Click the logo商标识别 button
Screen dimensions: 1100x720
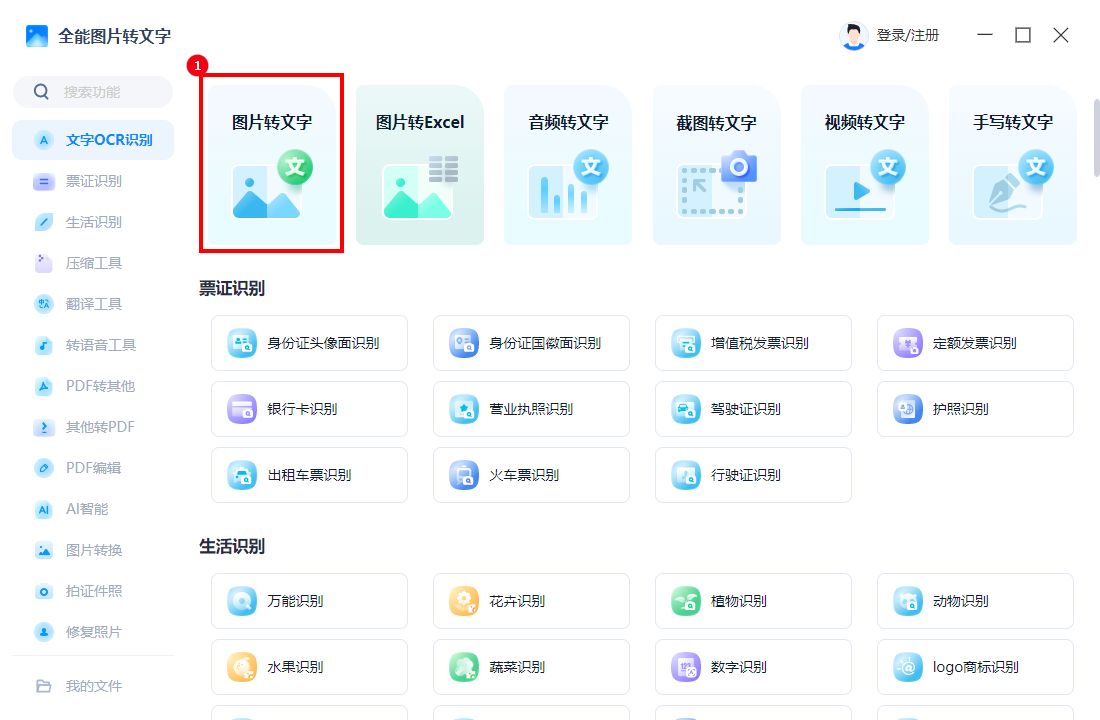pos(975,667)
